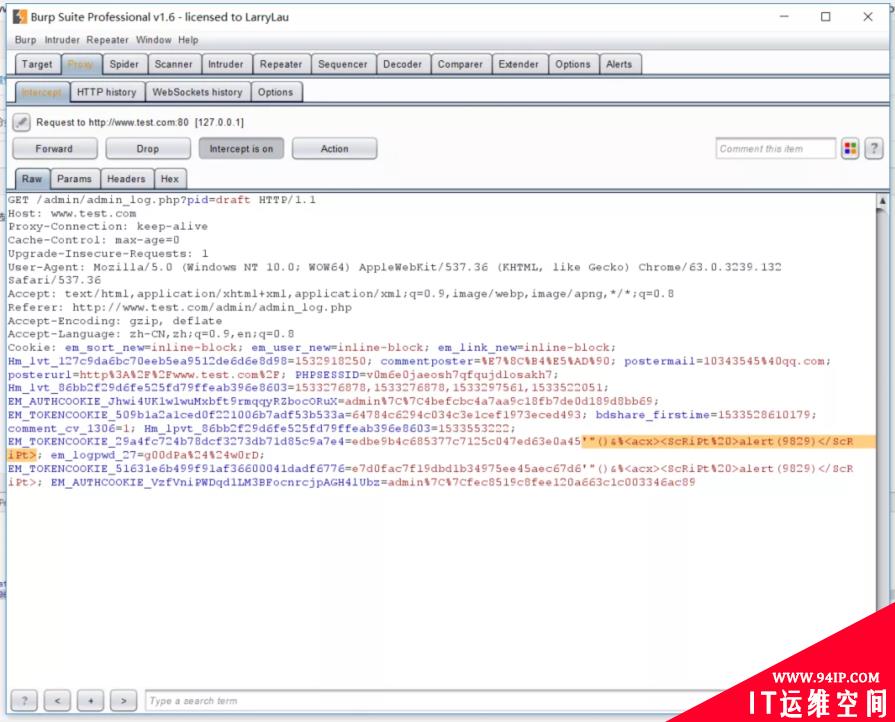895x722 pixels.
Task: Click the GET request line text
Action: (162, 200)
